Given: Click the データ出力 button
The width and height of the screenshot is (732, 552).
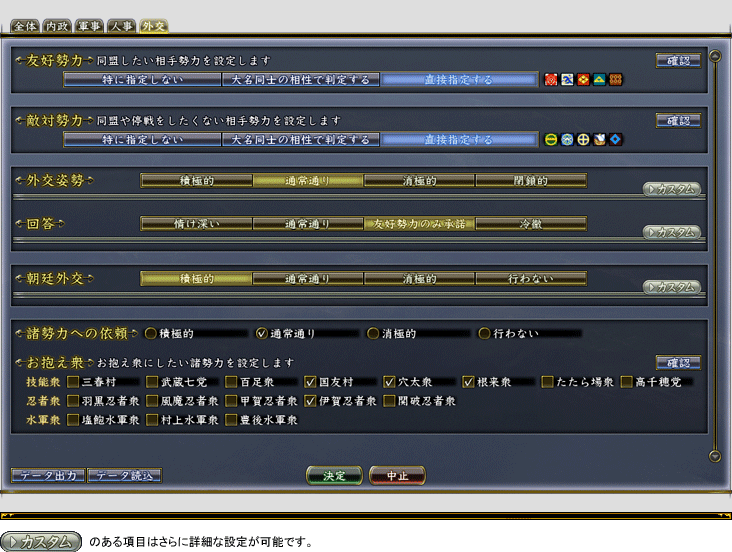Looking at the screenshot, I should click(x=48, y=476).
